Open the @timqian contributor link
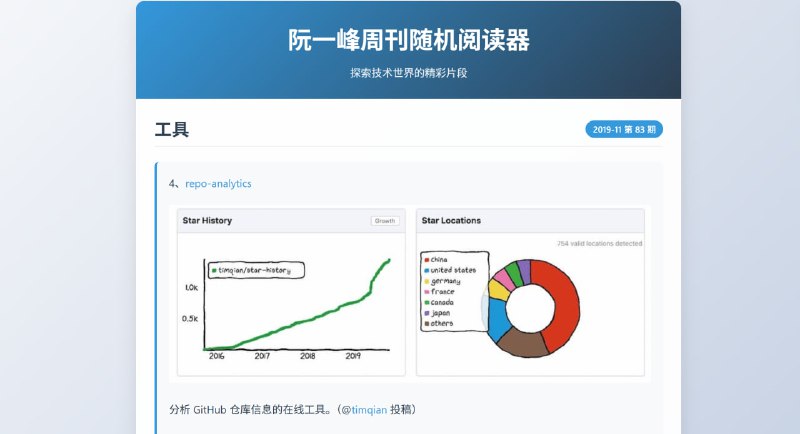Screen dimensions: 800x434 [x=368, y=409]
